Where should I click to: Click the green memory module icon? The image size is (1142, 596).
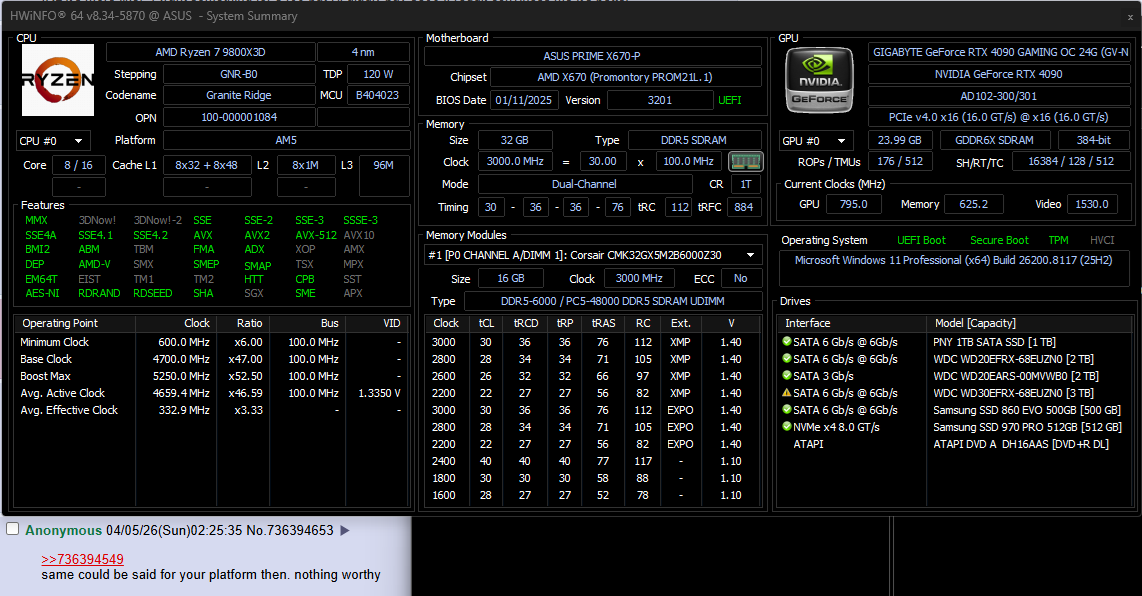[745, 162]
